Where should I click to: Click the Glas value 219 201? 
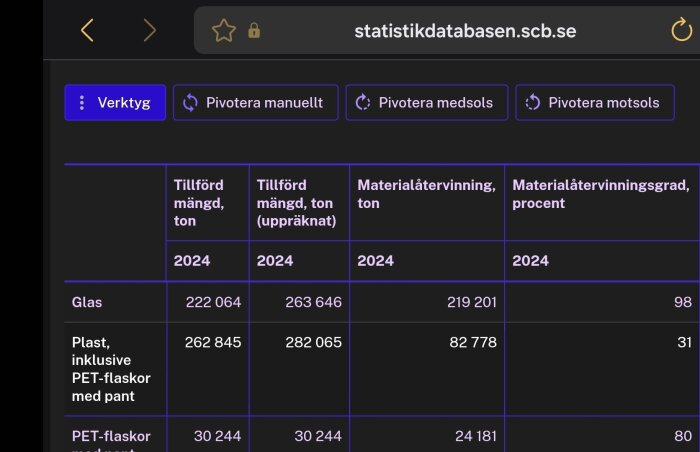(472, 302)
